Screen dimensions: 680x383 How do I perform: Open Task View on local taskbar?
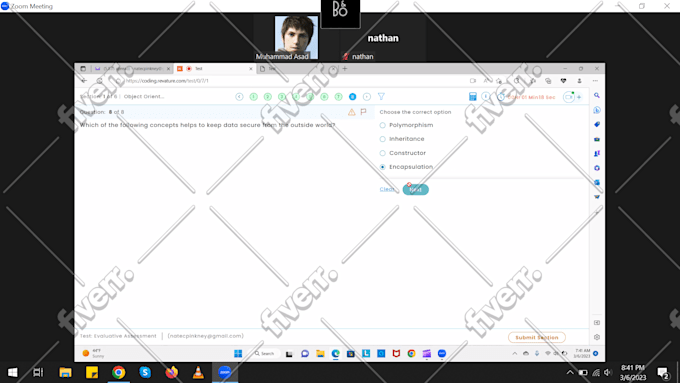pyautogui.click(x=38, y=372)
